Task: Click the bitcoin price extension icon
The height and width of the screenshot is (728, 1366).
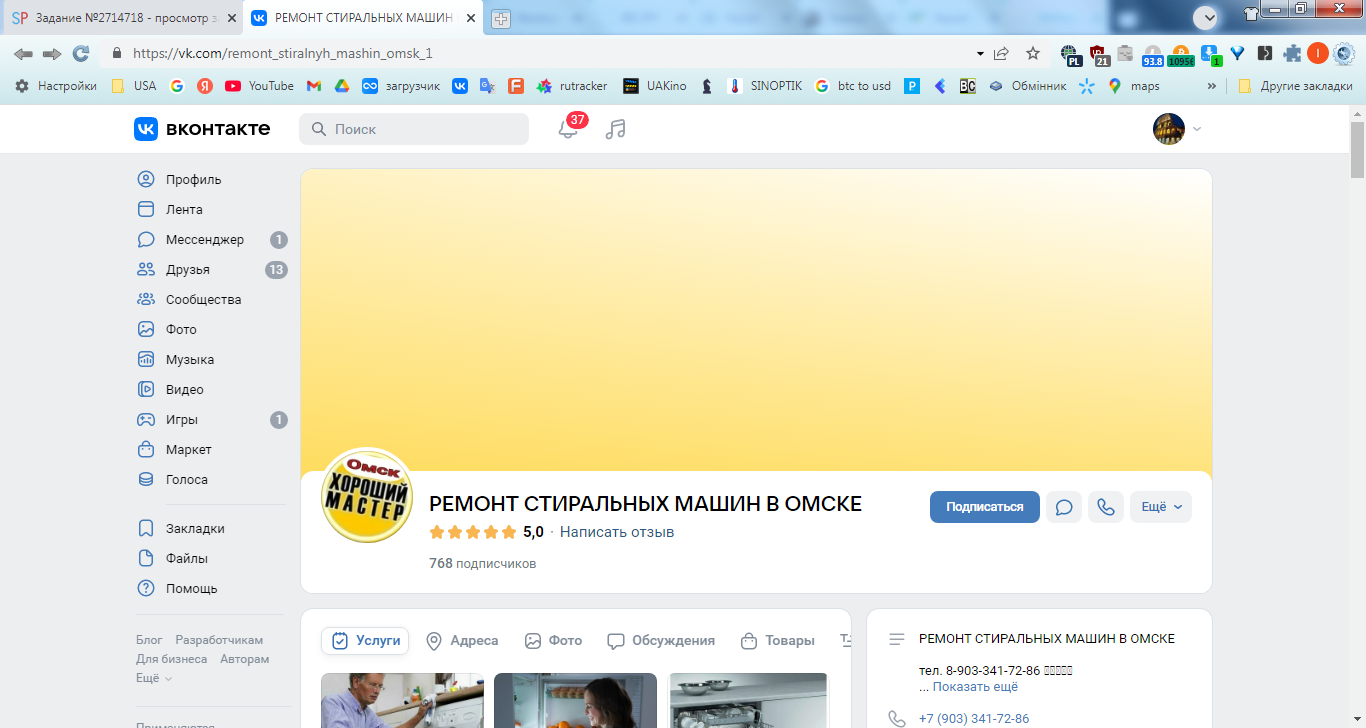Action: (1181, 54)
